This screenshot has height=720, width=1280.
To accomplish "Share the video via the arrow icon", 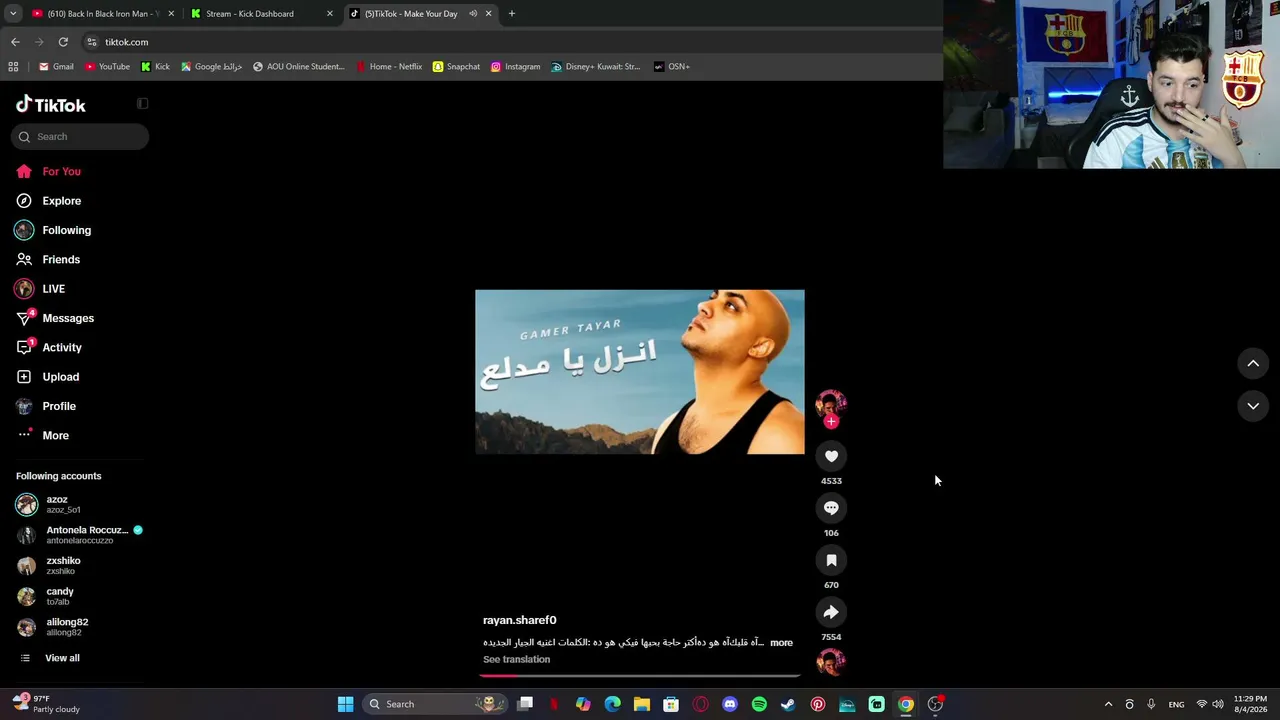I will [x=831, y=612].
